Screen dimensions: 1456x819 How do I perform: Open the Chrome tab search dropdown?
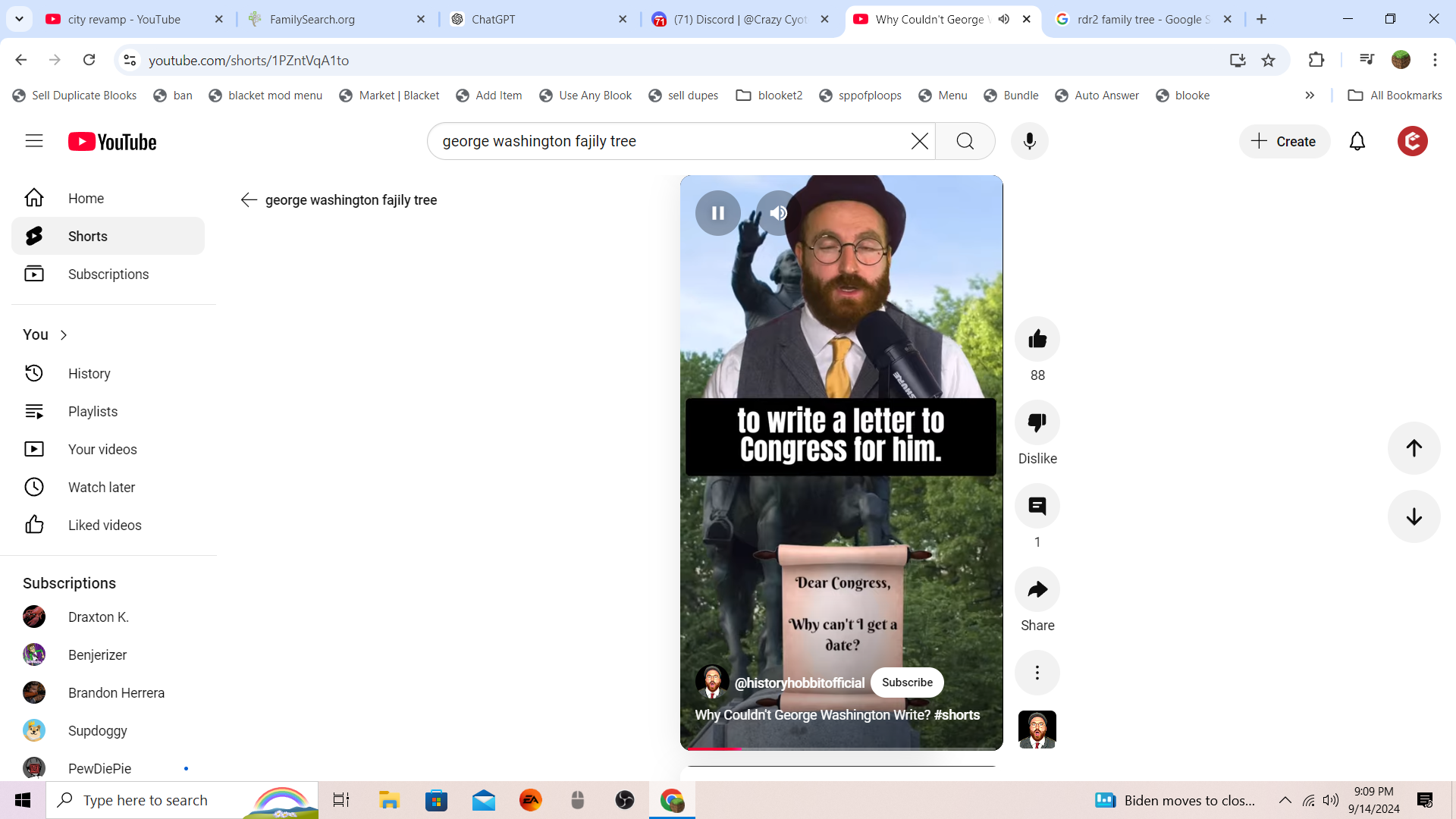pos(19,19)
